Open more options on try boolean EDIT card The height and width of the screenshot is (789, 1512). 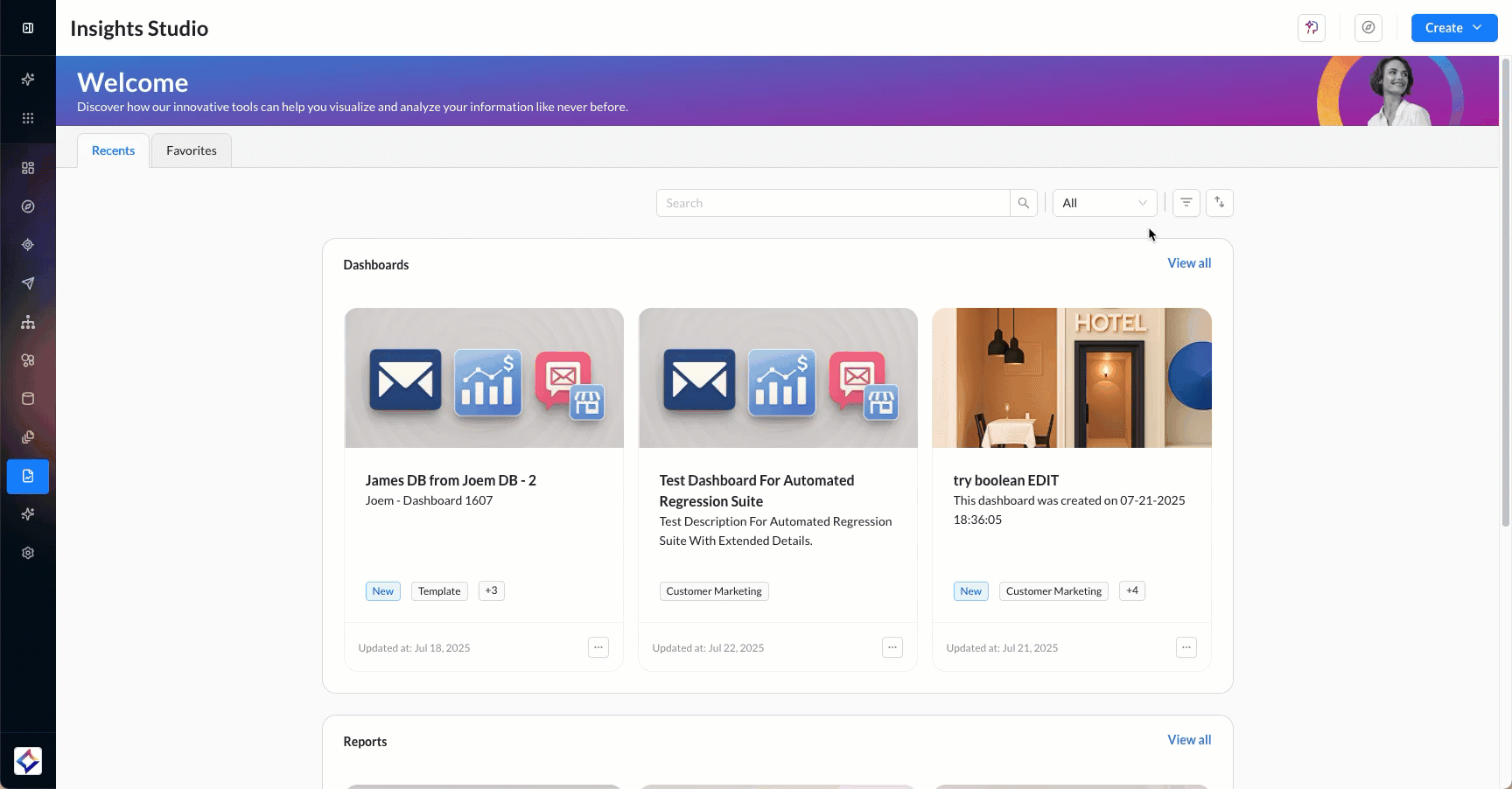(x=1186, y=647)
